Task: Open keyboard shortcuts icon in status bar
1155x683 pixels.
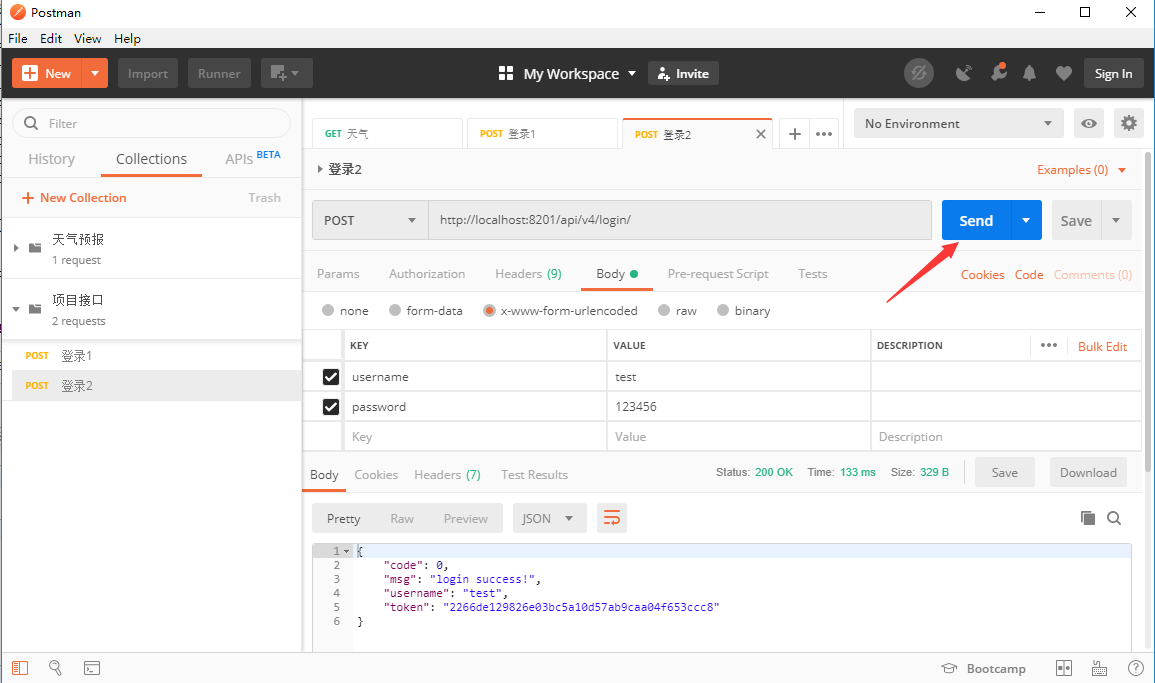Action: (x=1099, y=668)
